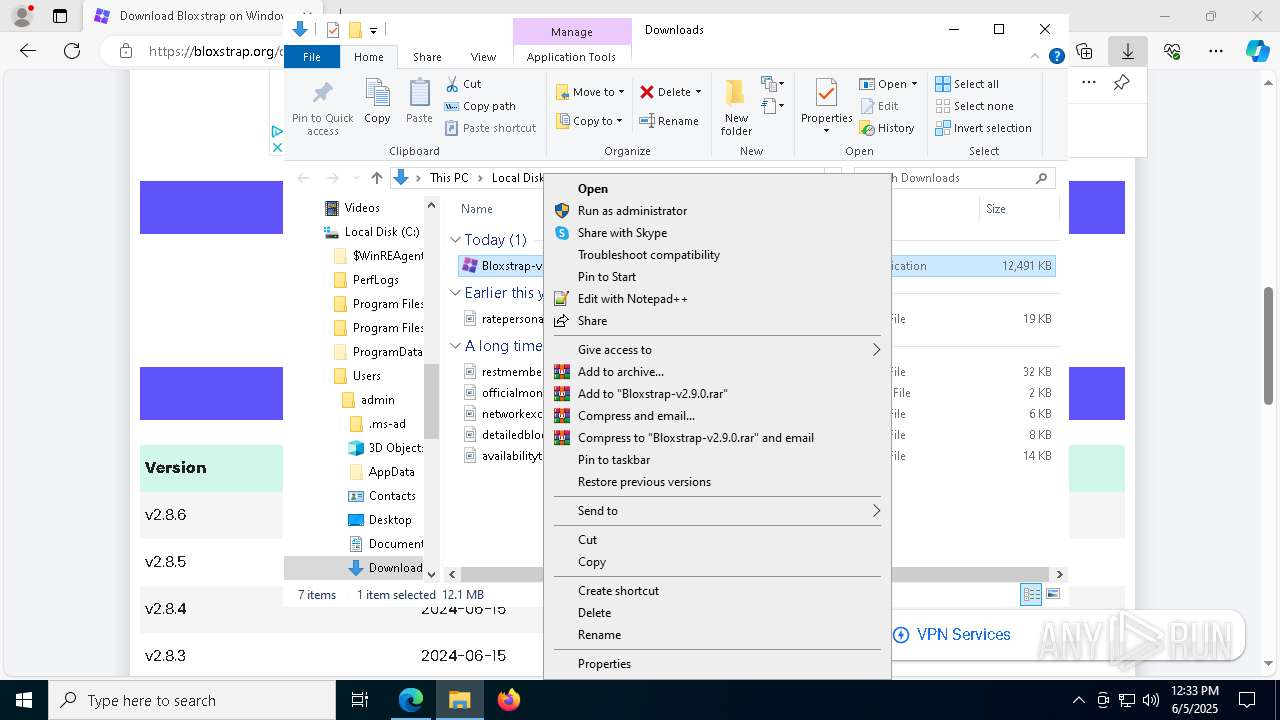This screenshot has width=1280, height=720.
Task: Click Select all in ribbon
Action: [967, 84]
